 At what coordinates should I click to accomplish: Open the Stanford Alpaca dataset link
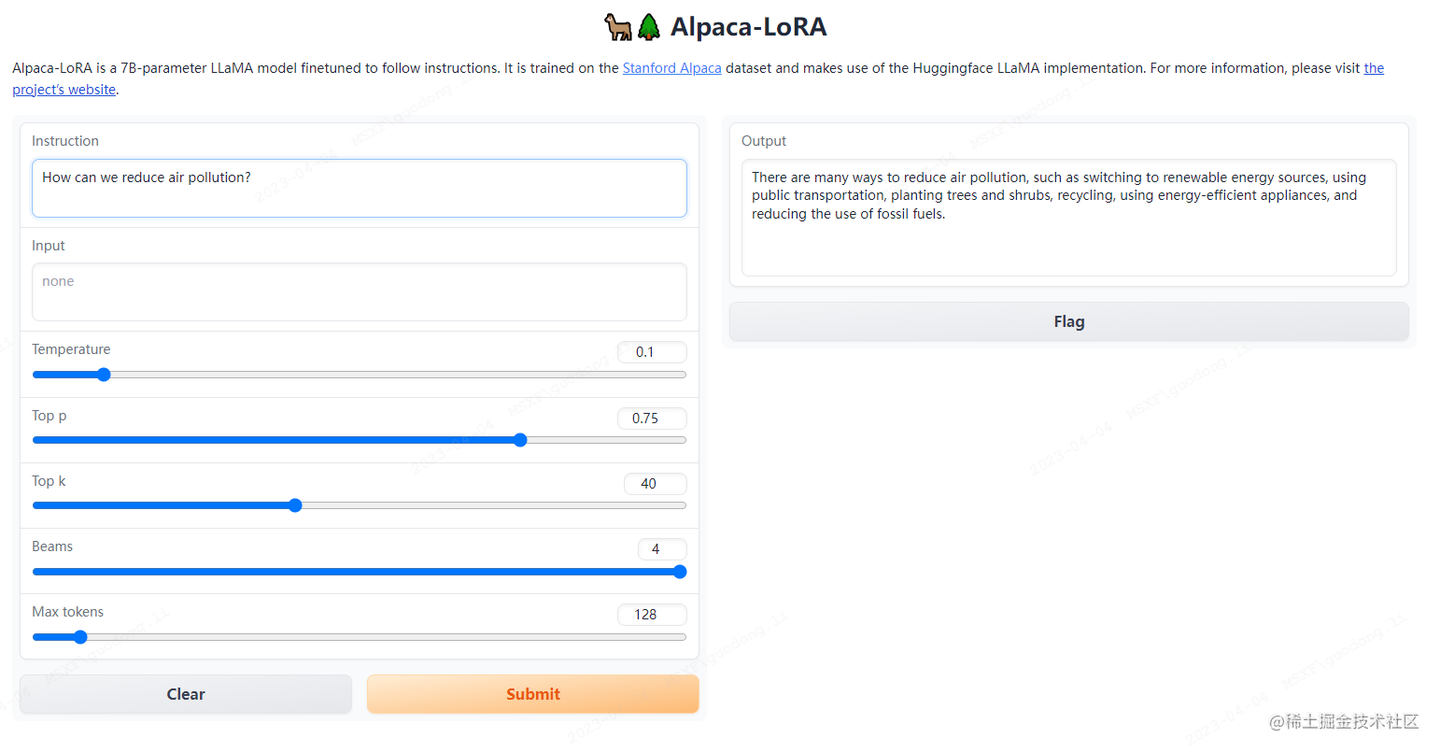tap(671, 68)
